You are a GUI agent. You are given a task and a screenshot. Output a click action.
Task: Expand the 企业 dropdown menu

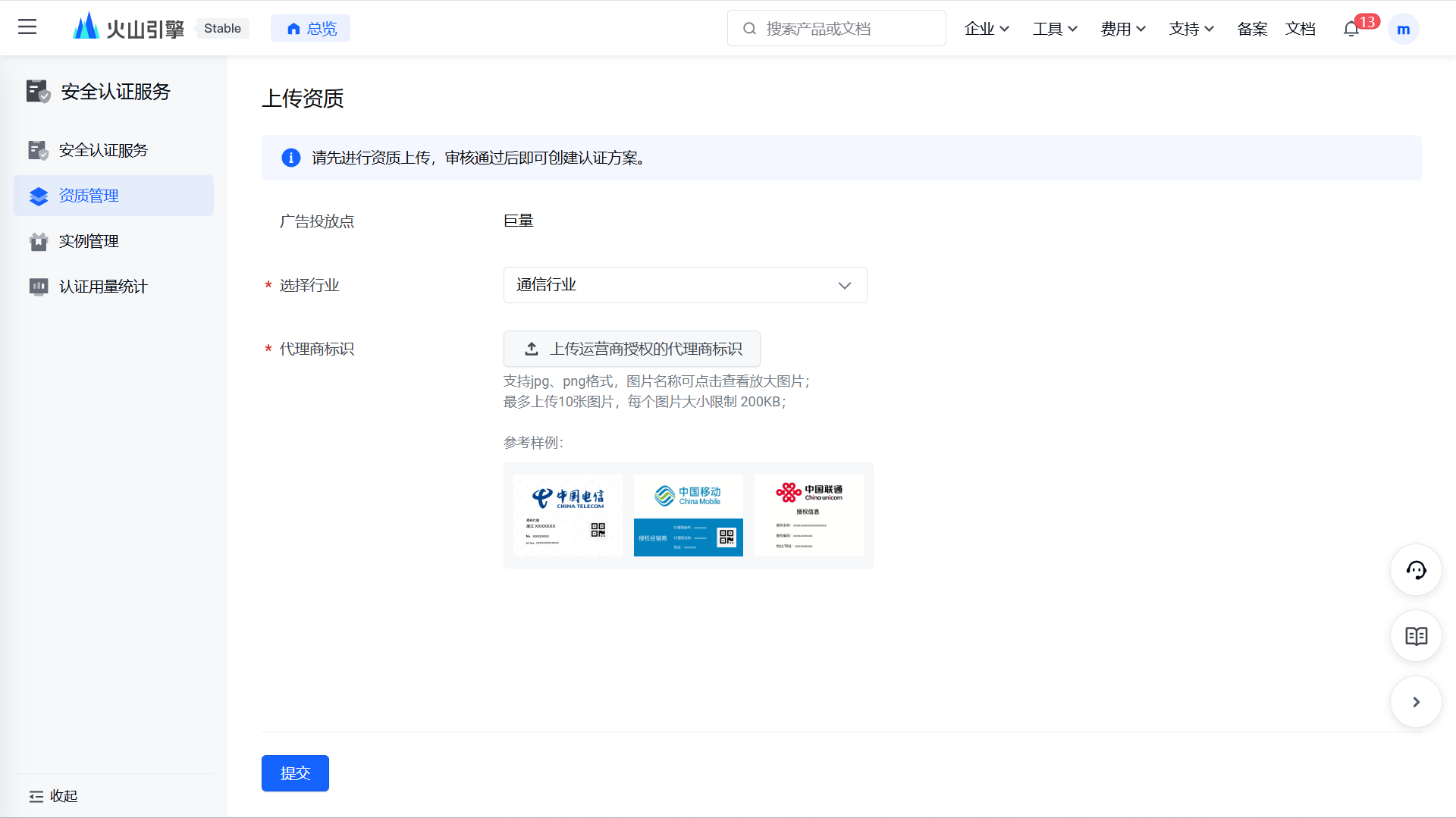point(987,29)
